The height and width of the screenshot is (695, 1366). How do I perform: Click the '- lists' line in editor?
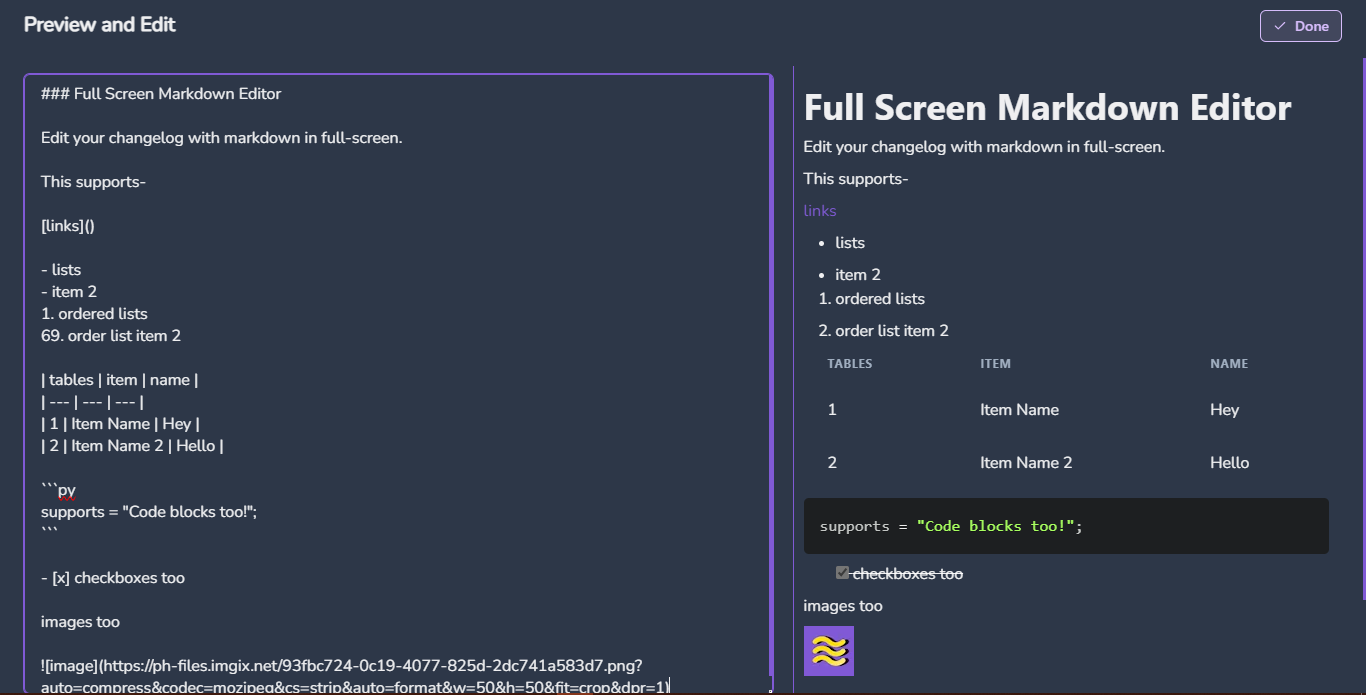coord(61,270)
